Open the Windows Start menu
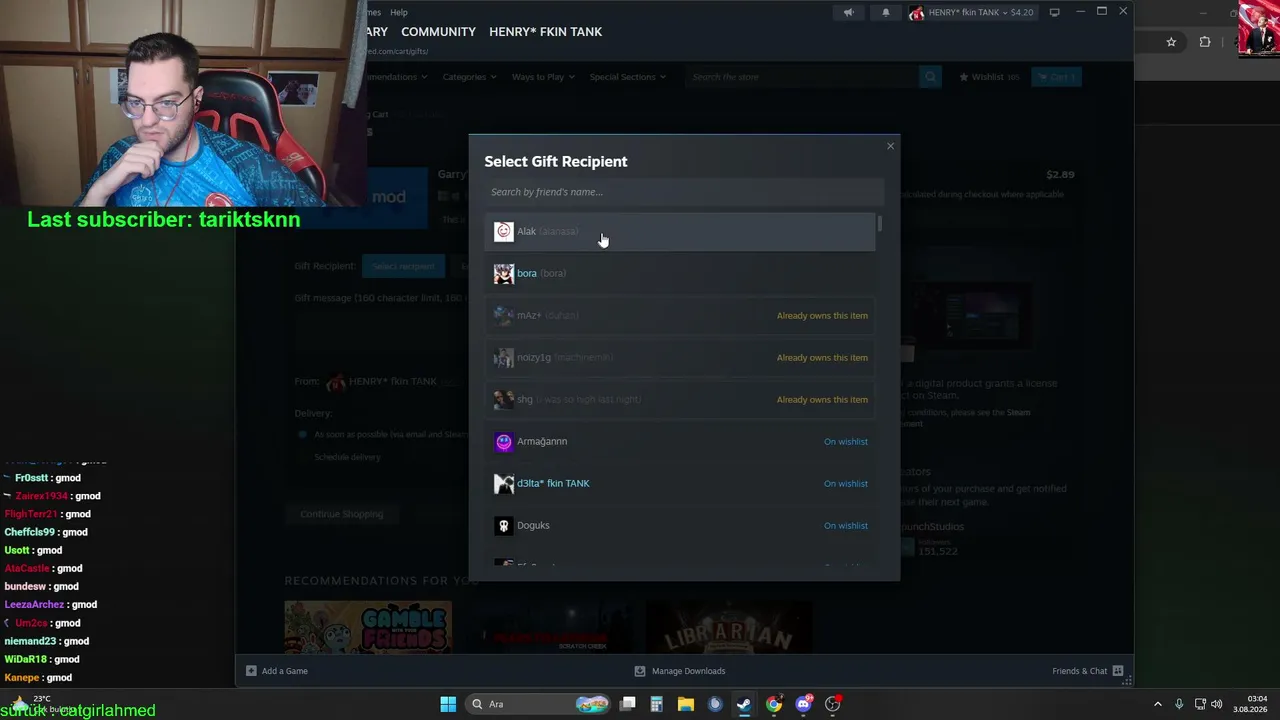This screenshot has height=720, width=1280. 448,704
